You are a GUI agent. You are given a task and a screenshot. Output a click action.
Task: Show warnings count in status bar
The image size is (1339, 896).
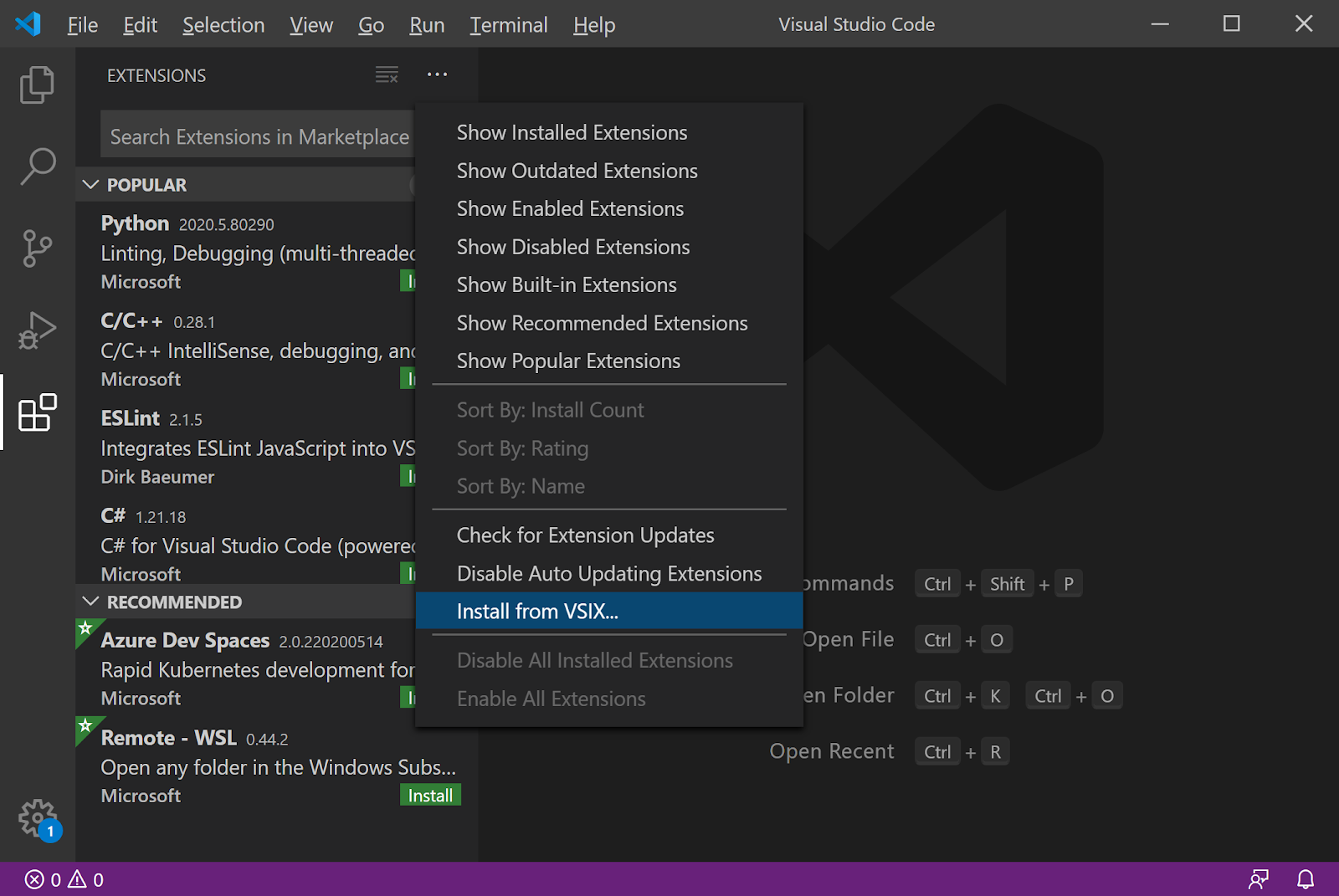(85, 879)
